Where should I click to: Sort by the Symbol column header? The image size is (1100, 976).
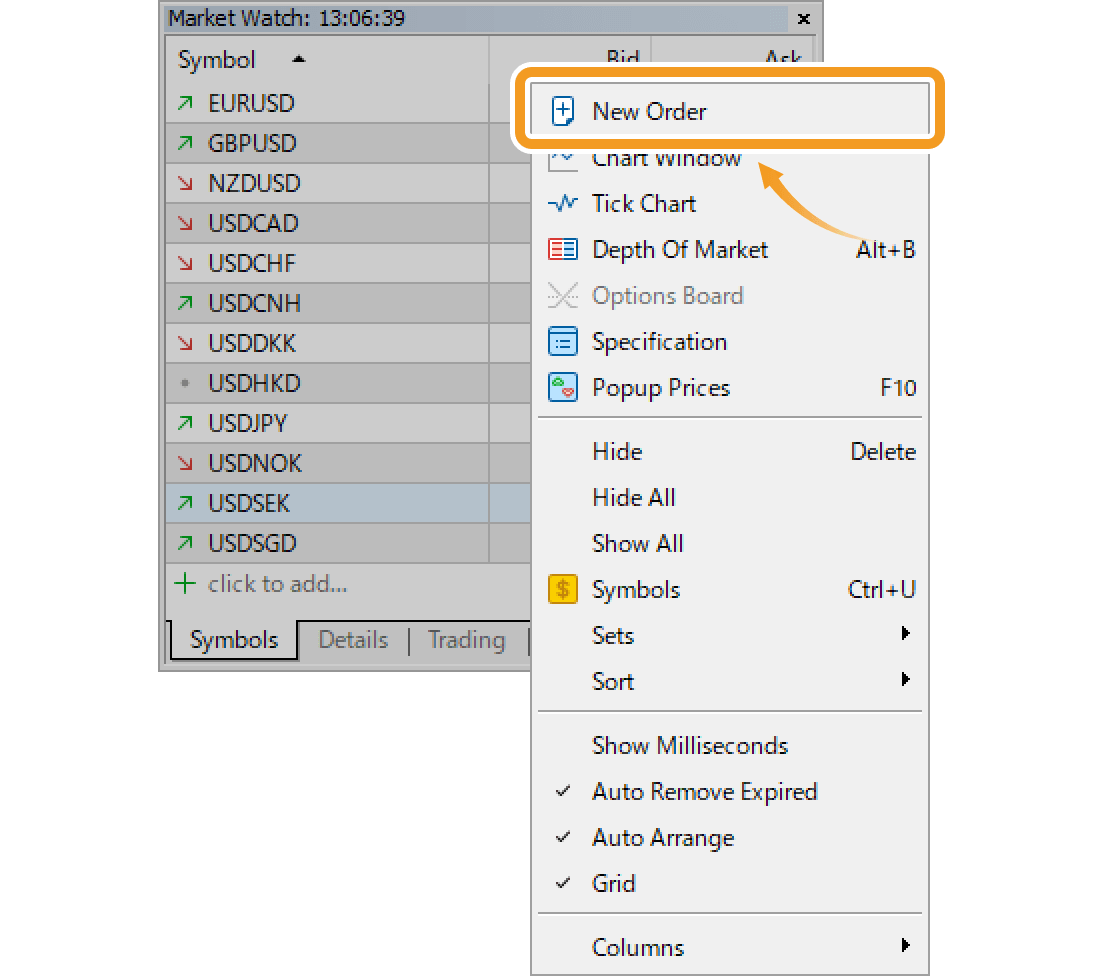[216, 60]
